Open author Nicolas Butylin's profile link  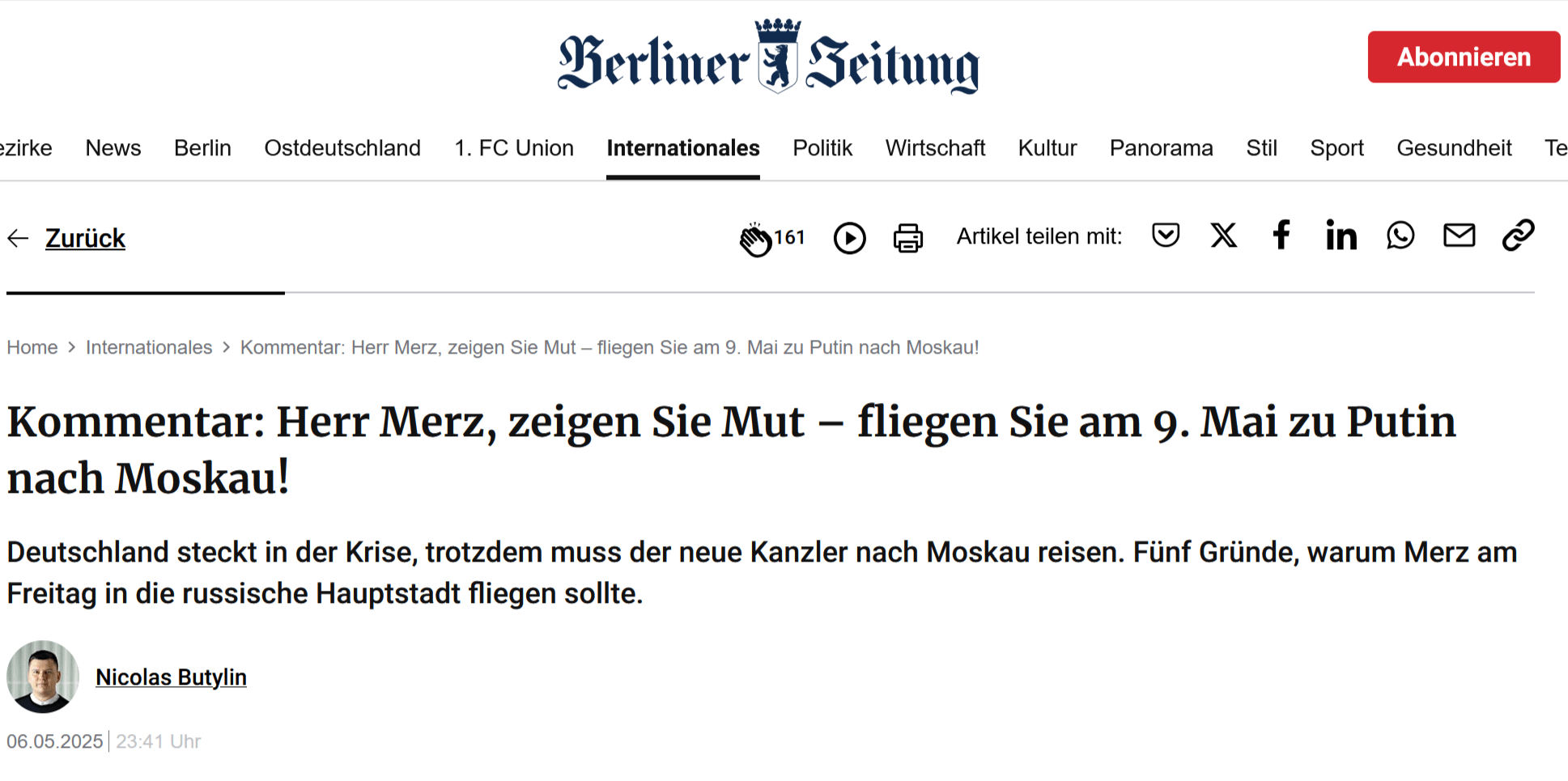point(171,677)
